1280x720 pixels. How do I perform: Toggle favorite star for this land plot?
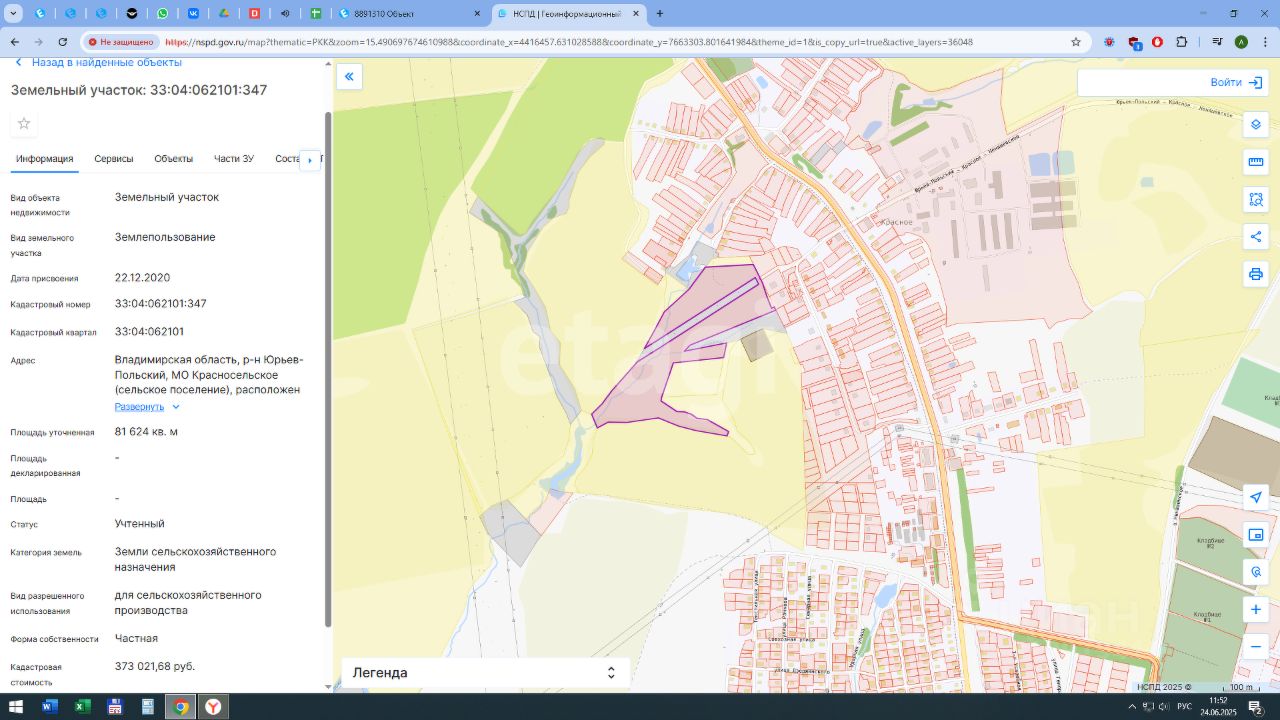(24, 123)
